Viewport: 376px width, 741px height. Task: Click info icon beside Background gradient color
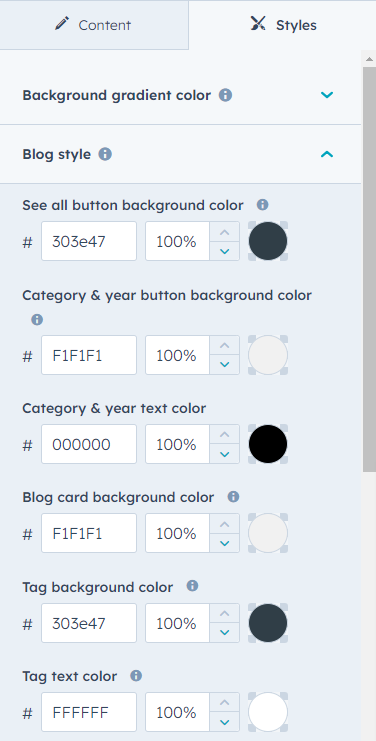tap(225, 95)
